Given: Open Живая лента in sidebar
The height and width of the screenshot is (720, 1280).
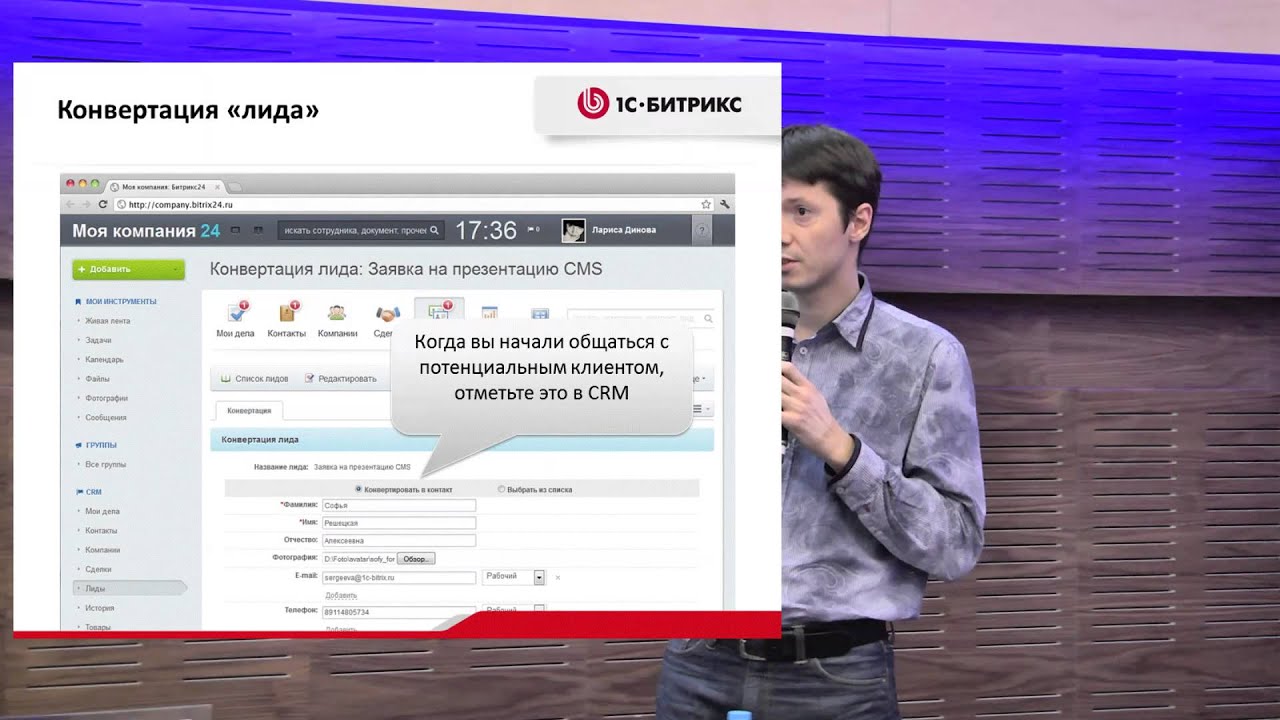Looking at the screenshot, I should pos(107,321).
